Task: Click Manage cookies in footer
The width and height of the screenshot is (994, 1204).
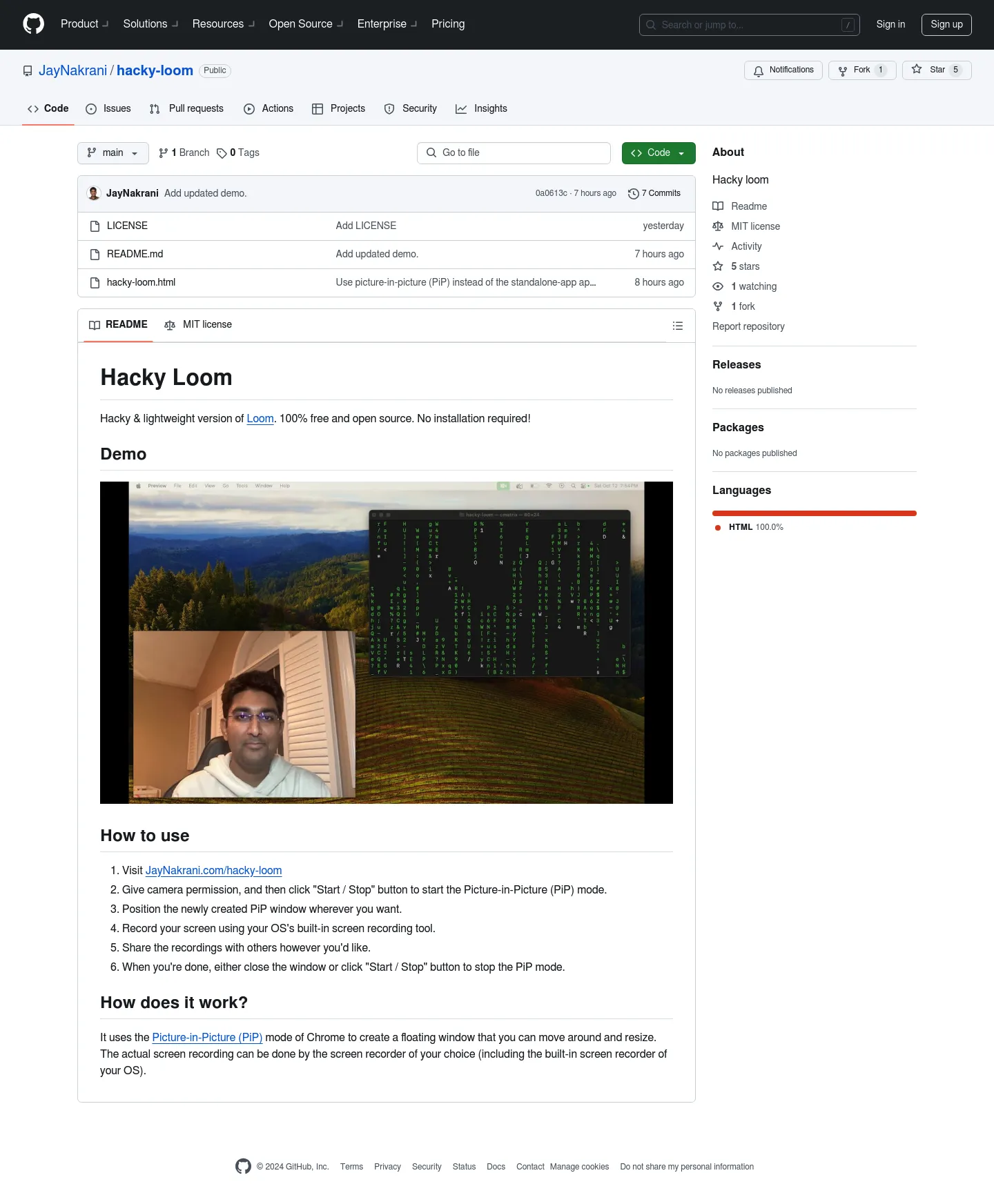Action: (579, 1167)
